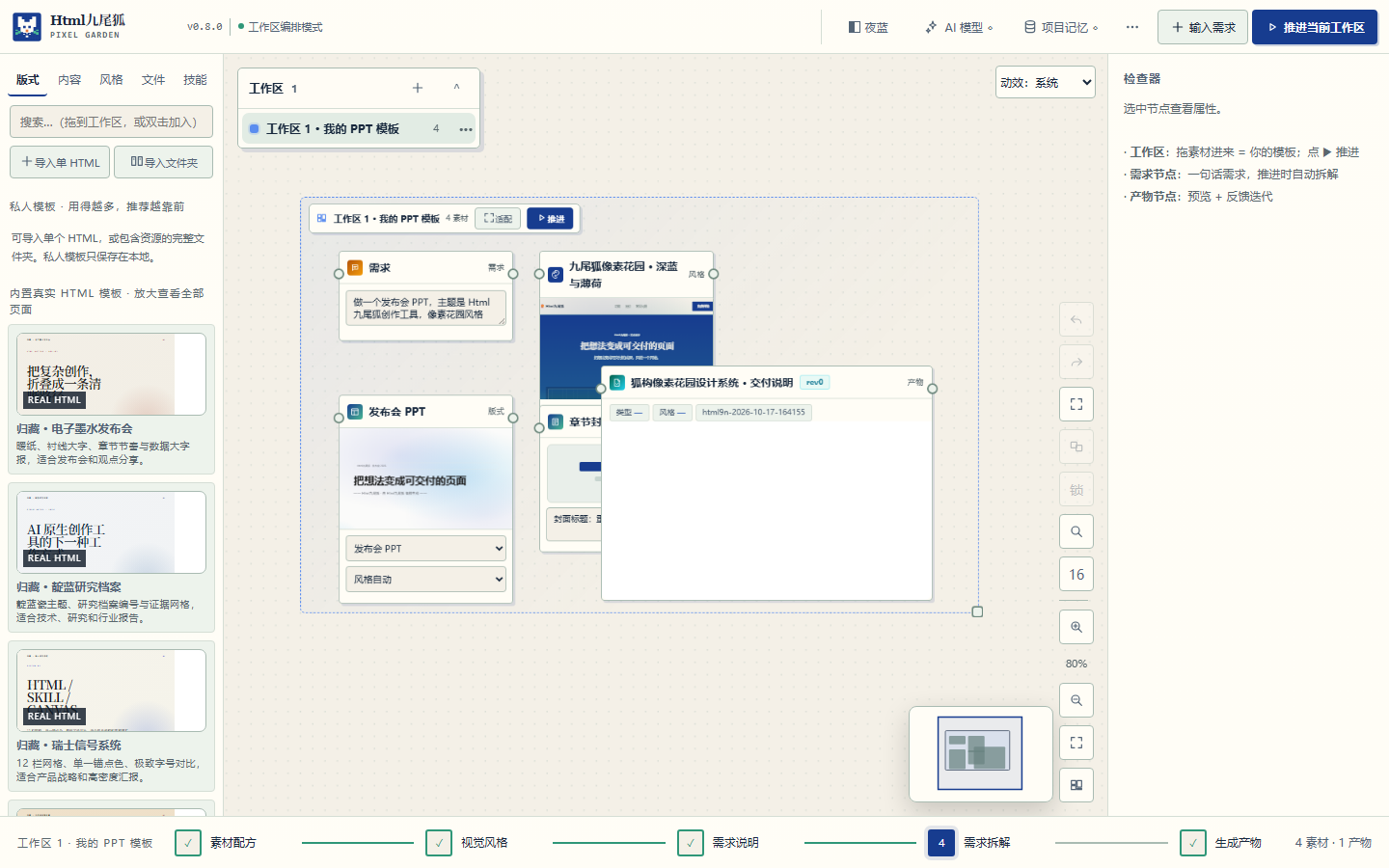This screenshot has height=868, width=1389.
Task: Click the redo arrow in the canvas toolbar
Action: coord(1076,362)
